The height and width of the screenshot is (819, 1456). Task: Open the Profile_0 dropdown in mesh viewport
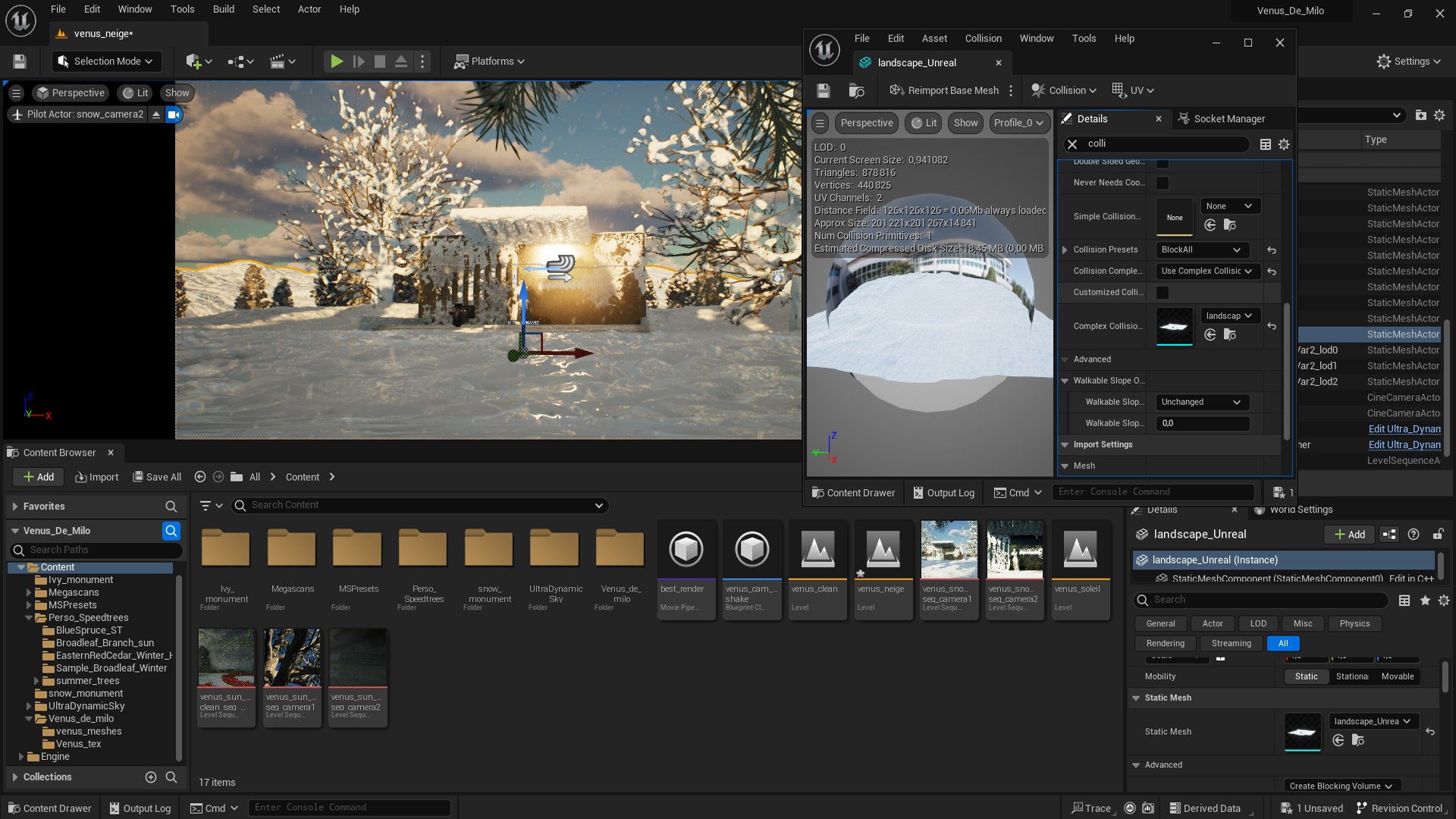pyautogui.click(x=1019, y=123)
